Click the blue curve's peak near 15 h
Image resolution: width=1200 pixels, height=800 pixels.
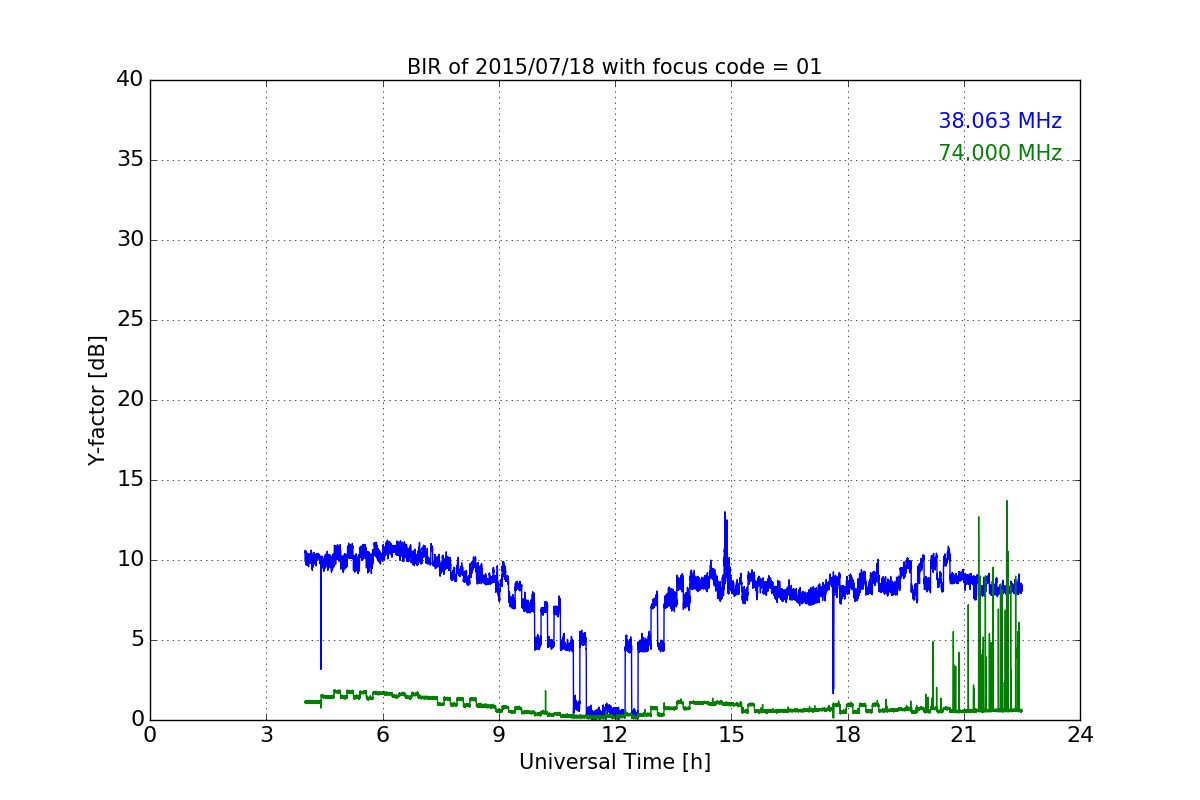click(x=725, y=513)
